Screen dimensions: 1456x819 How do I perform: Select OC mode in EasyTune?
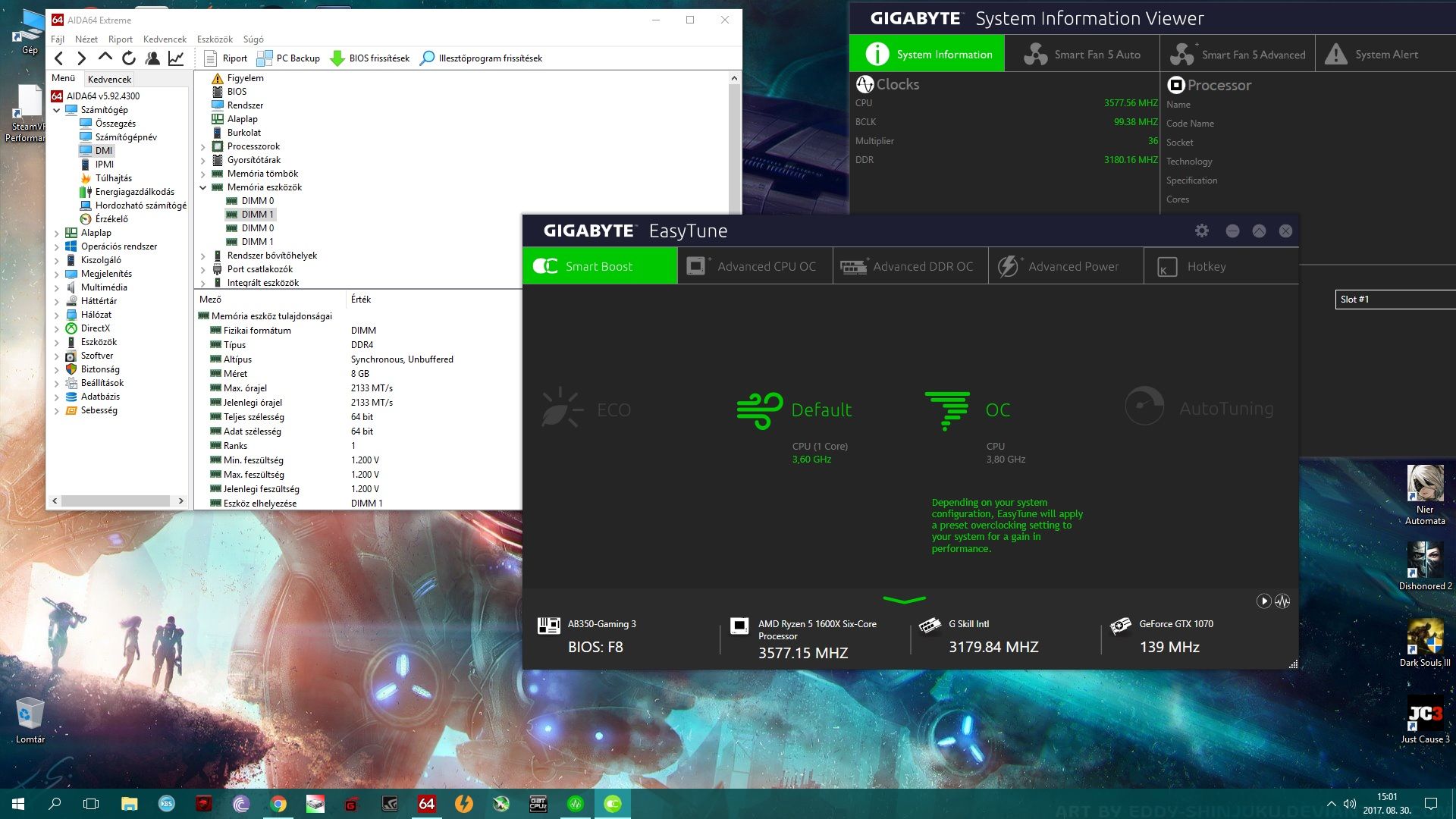968,410
